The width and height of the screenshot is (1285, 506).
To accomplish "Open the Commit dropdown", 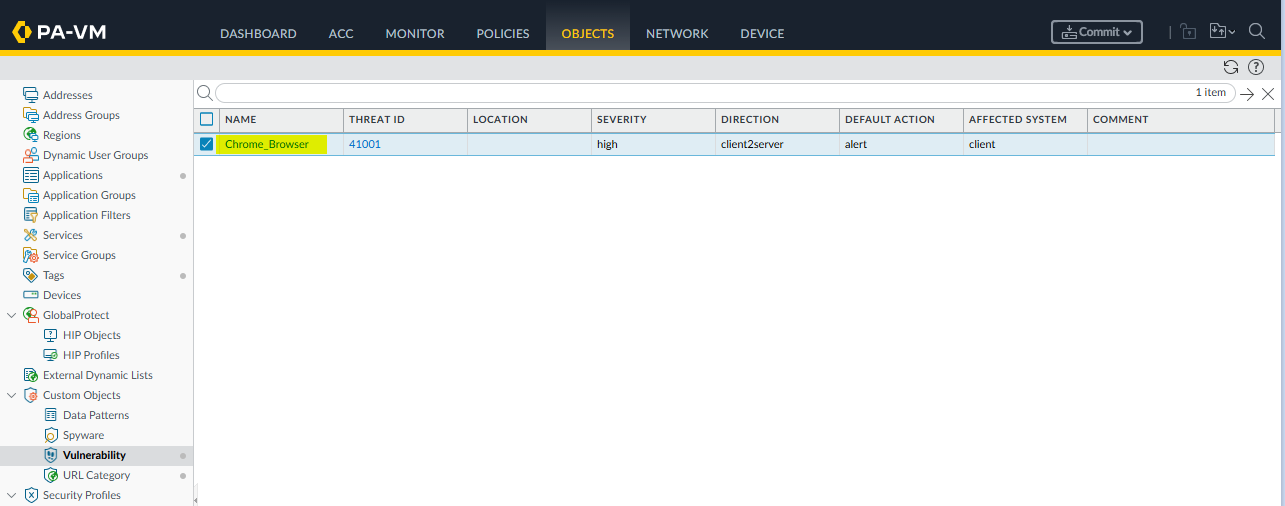I will coord(1097,32).
